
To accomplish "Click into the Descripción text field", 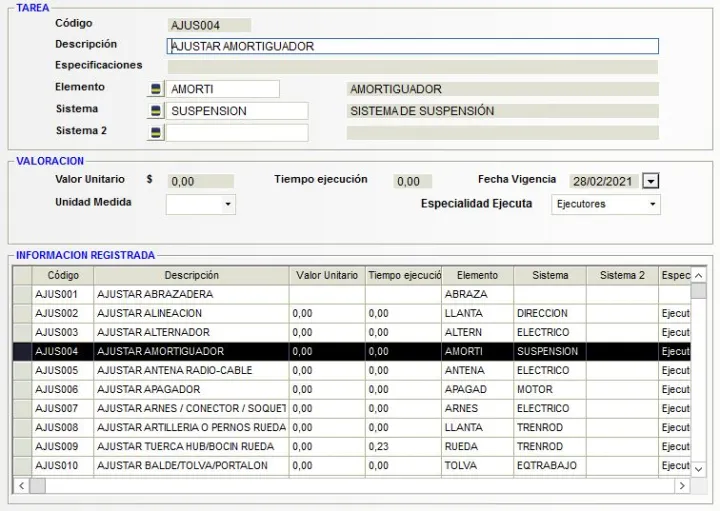I will click(412, 46).
